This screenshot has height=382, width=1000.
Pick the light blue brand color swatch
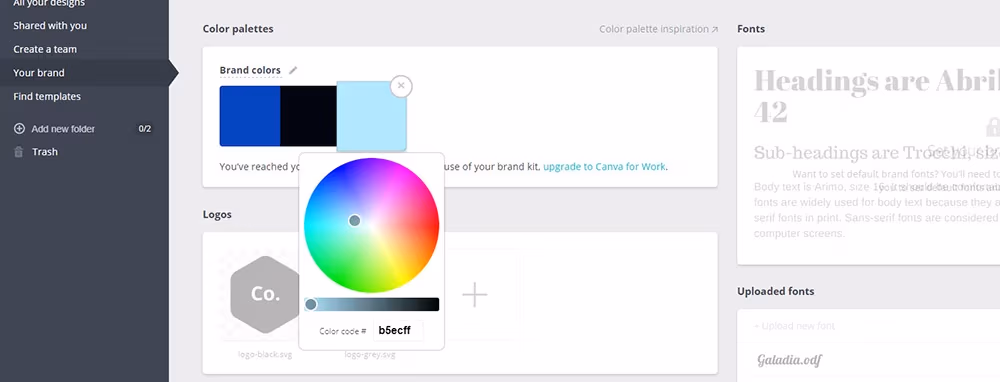(371, 116)
